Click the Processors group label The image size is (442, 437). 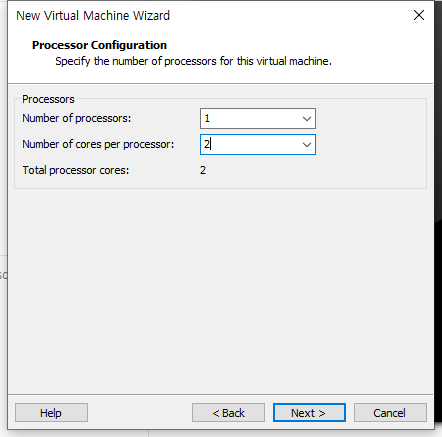click(x=48, y=99)
